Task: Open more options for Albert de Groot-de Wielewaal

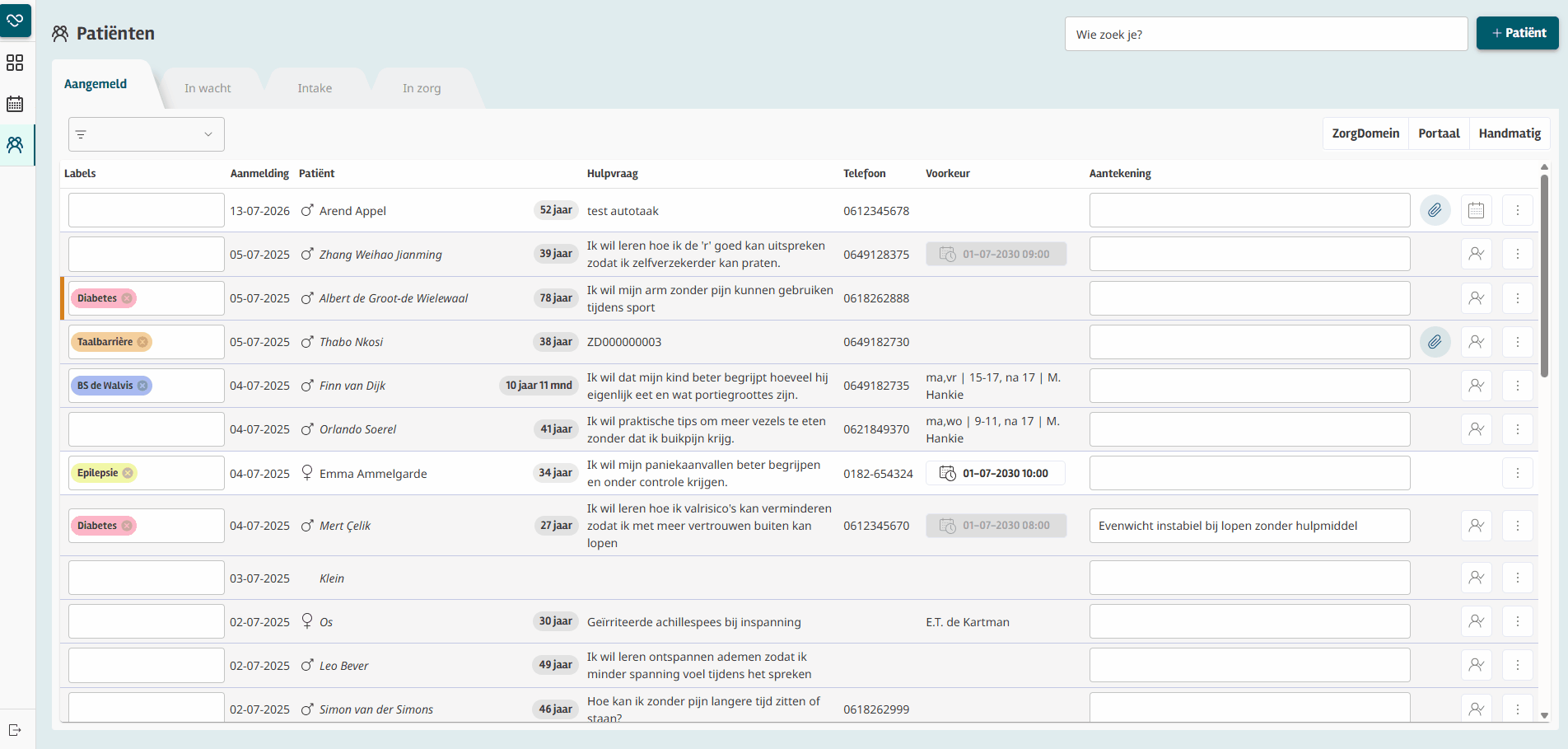Action: pyautogui.click(x=1518, y=298)
